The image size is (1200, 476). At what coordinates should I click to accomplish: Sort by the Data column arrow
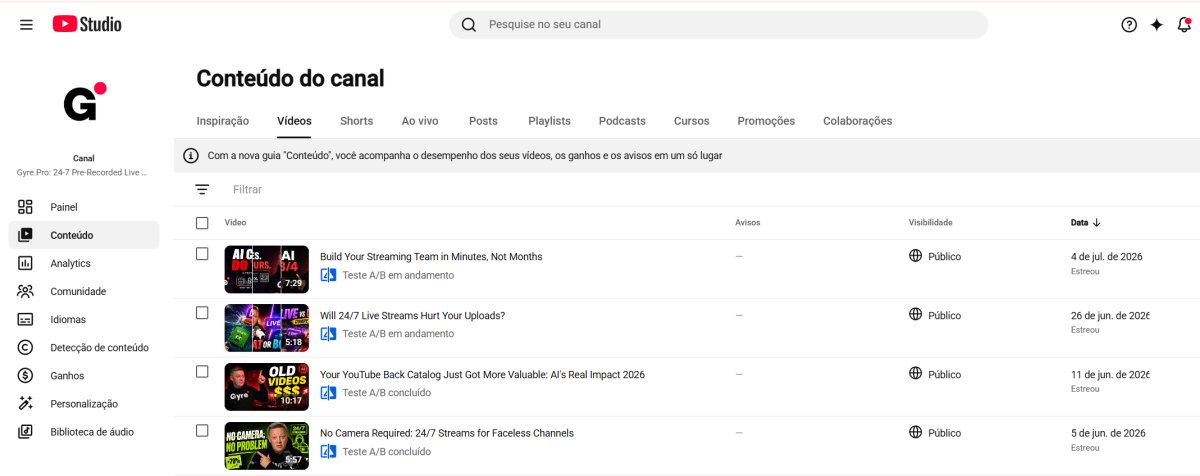[x=1096, y=223]
